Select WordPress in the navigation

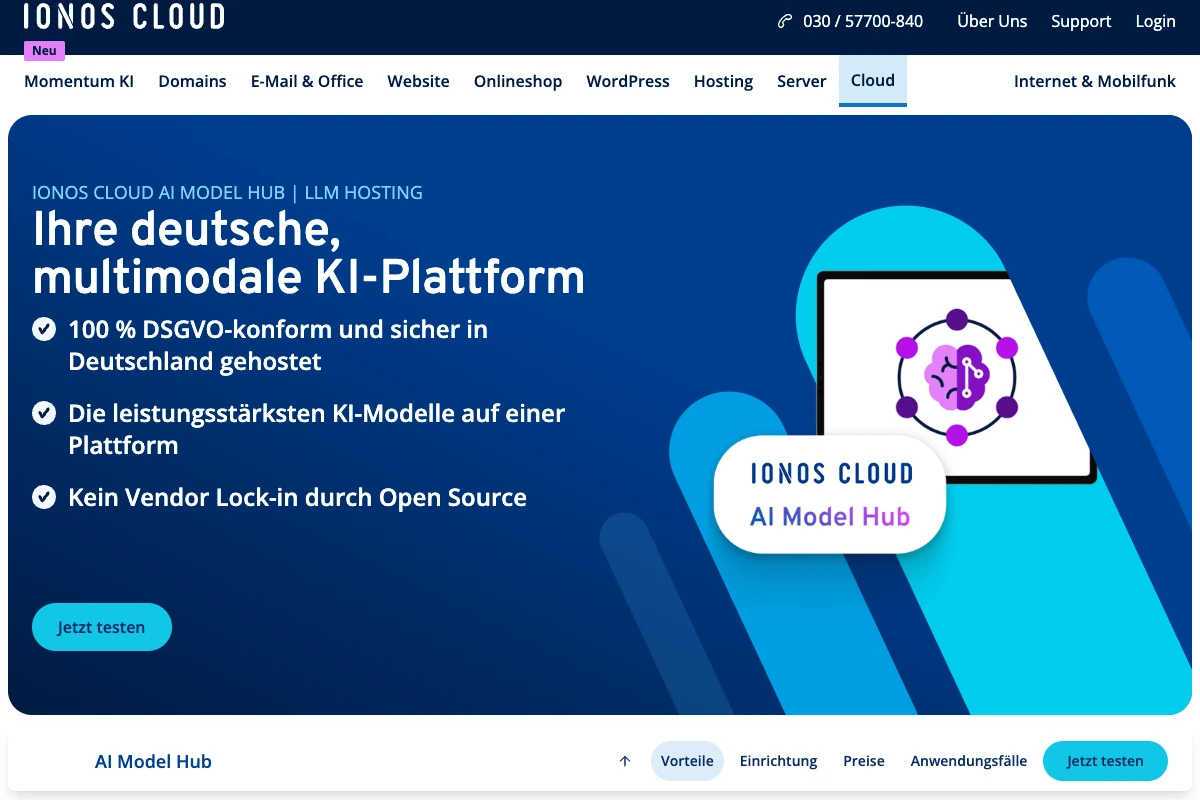[x=628, y=81]
